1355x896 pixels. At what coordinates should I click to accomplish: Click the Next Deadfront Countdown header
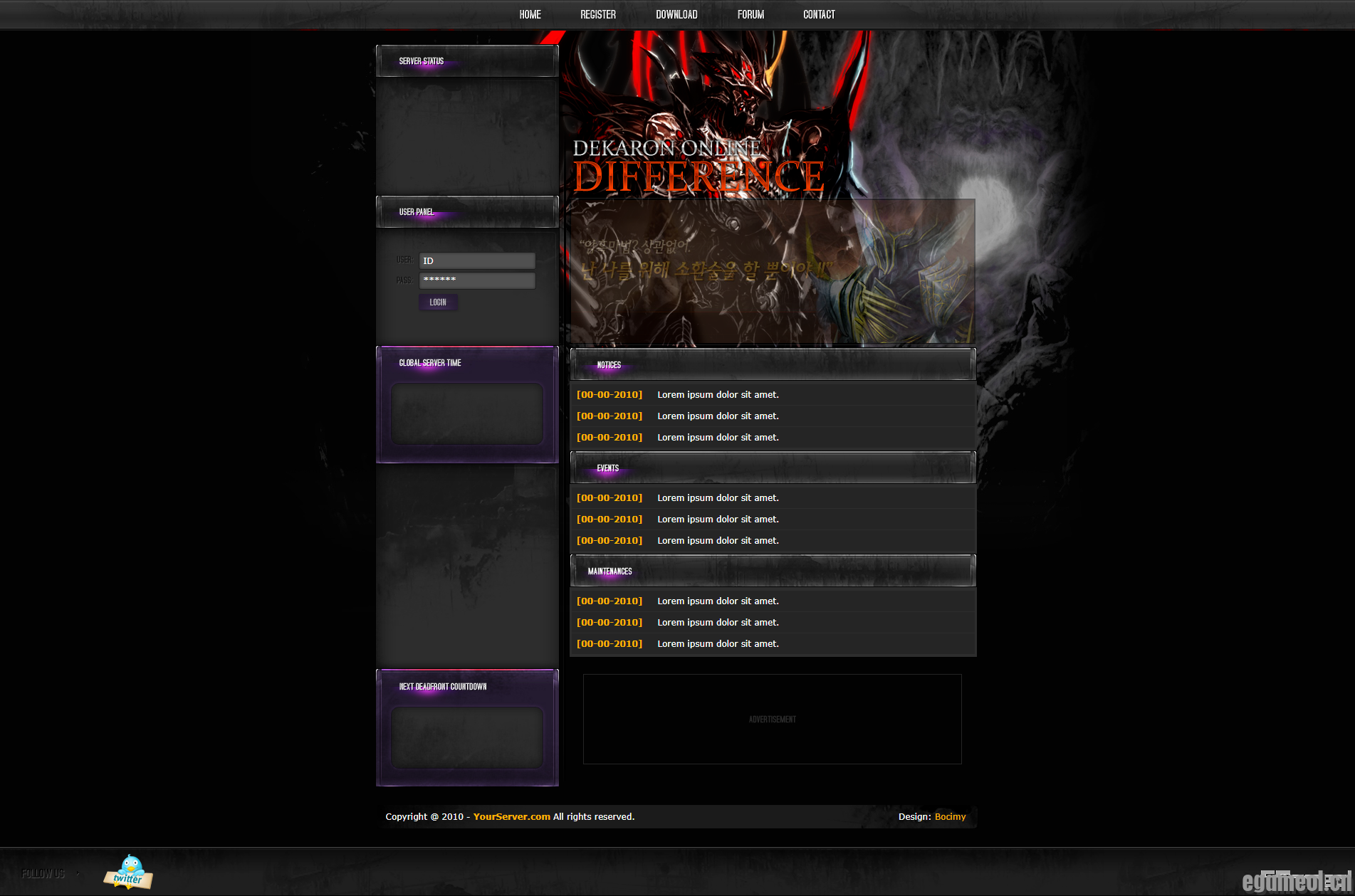point(442,687)
